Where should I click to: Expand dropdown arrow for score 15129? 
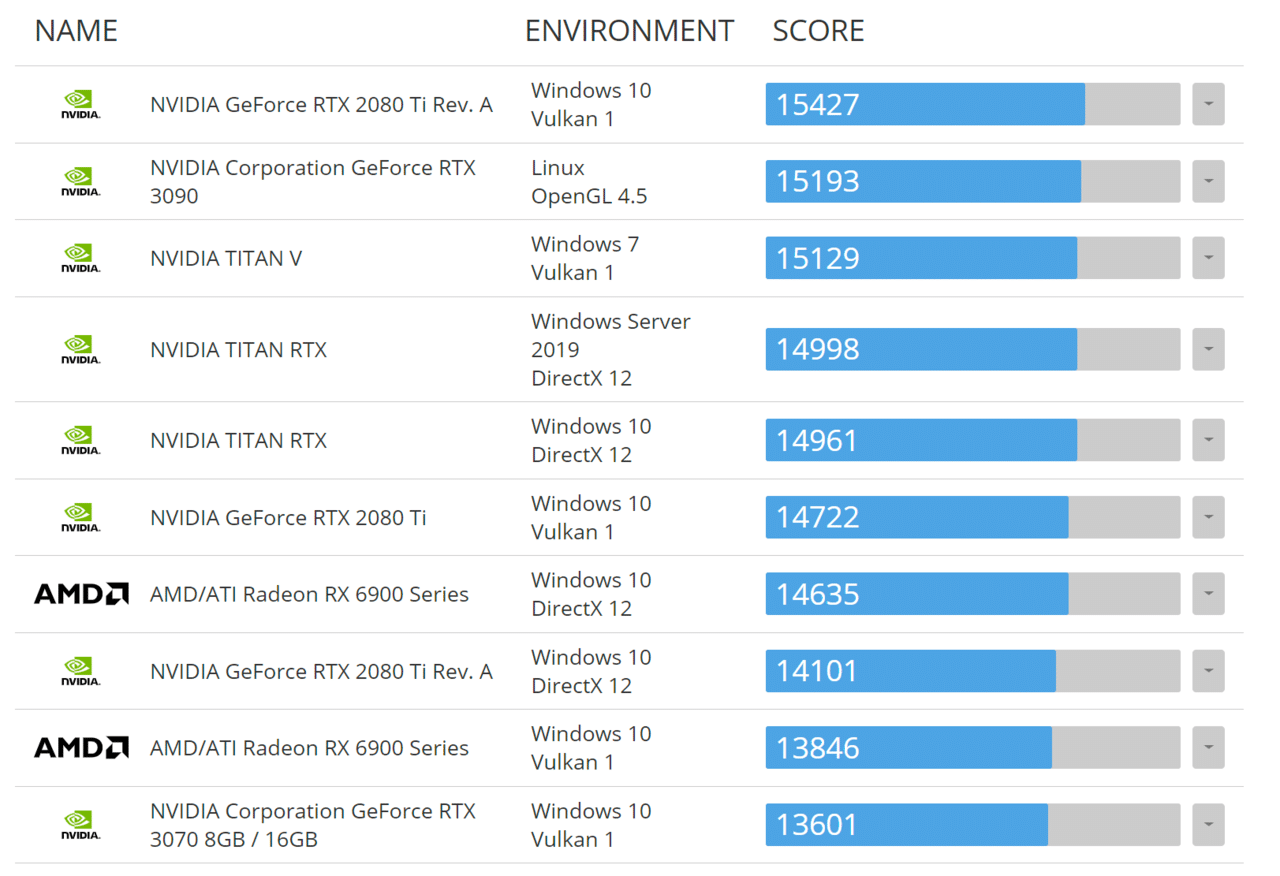coord(1208,258)
